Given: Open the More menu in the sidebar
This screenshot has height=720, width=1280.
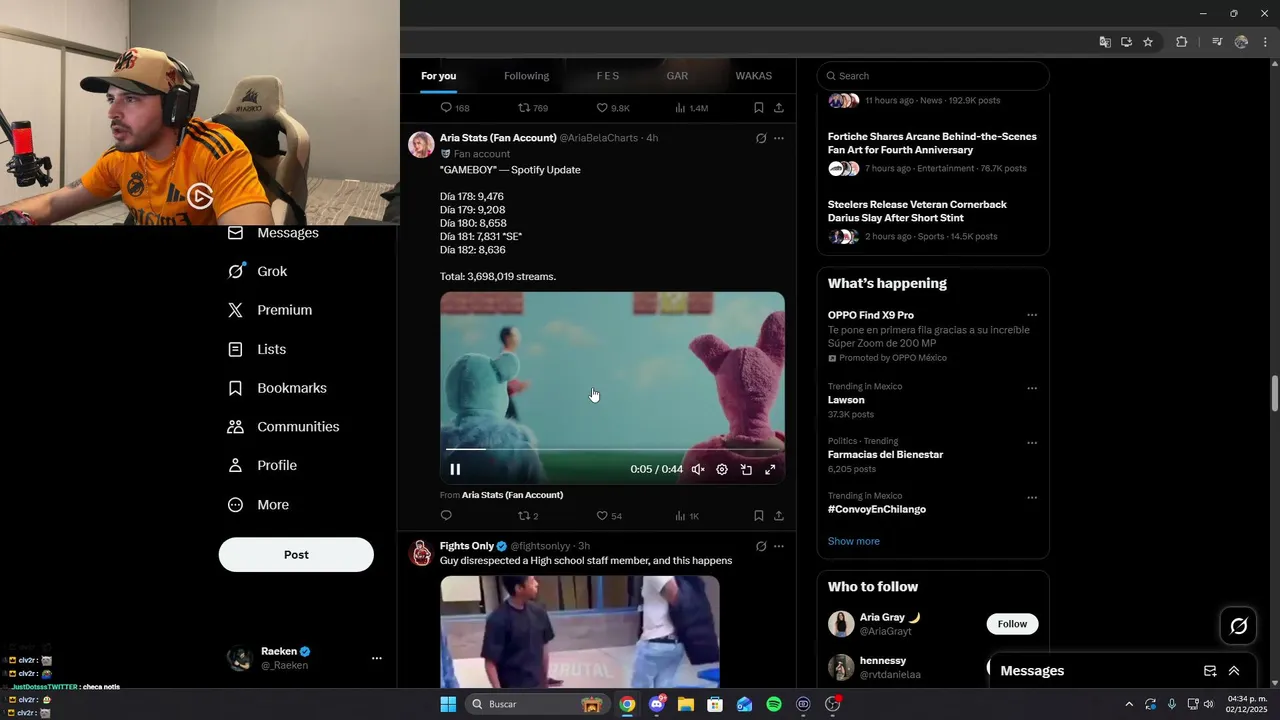Looking at the screenshot, I should (258, 505).
